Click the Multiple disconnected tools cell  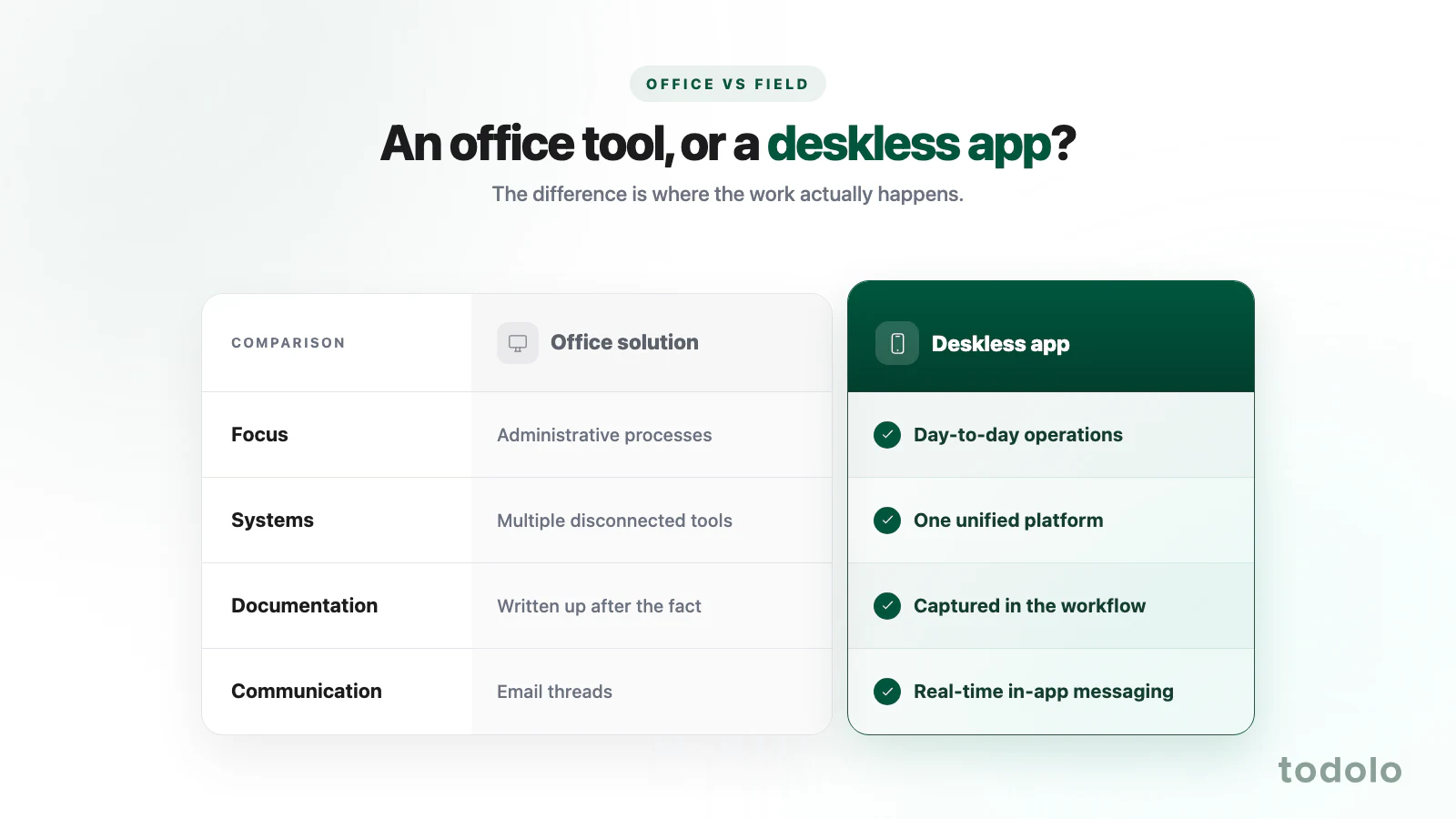tap(652, 521)
